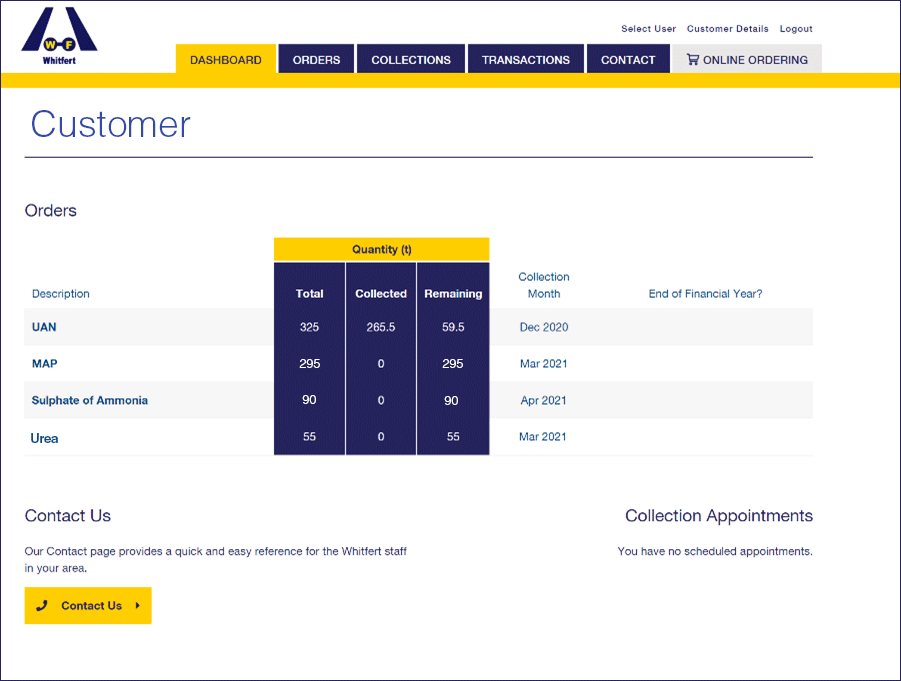Screen dimensions: 901x681
Task: Open the MAP order description
Action: (x=44, y=363)
